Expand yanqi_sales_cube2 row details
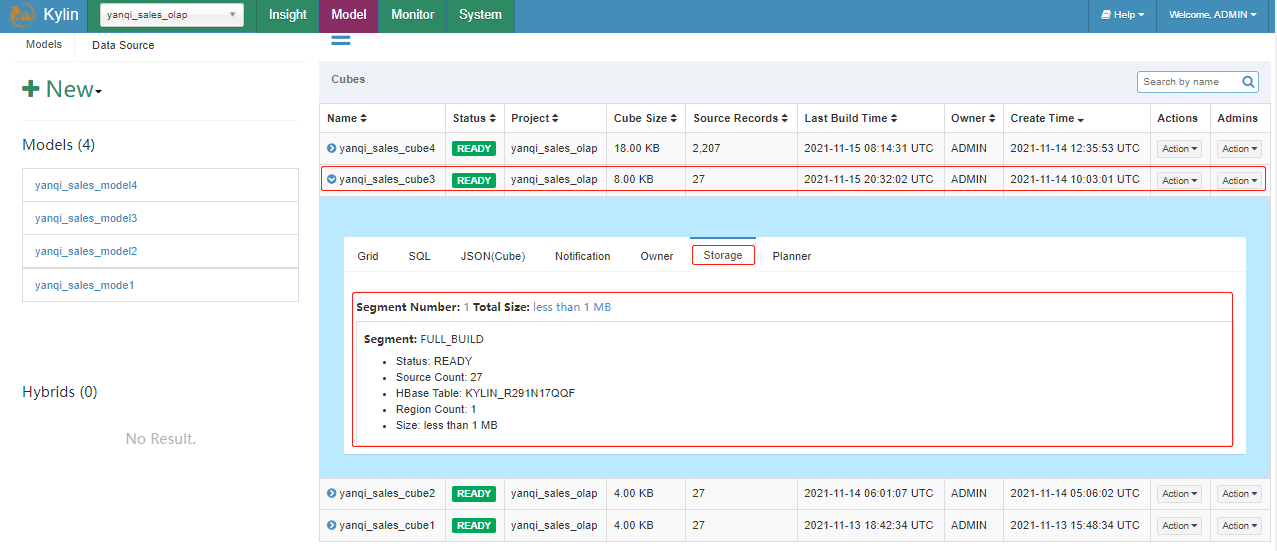The image size is (1277, 551). 332,493
